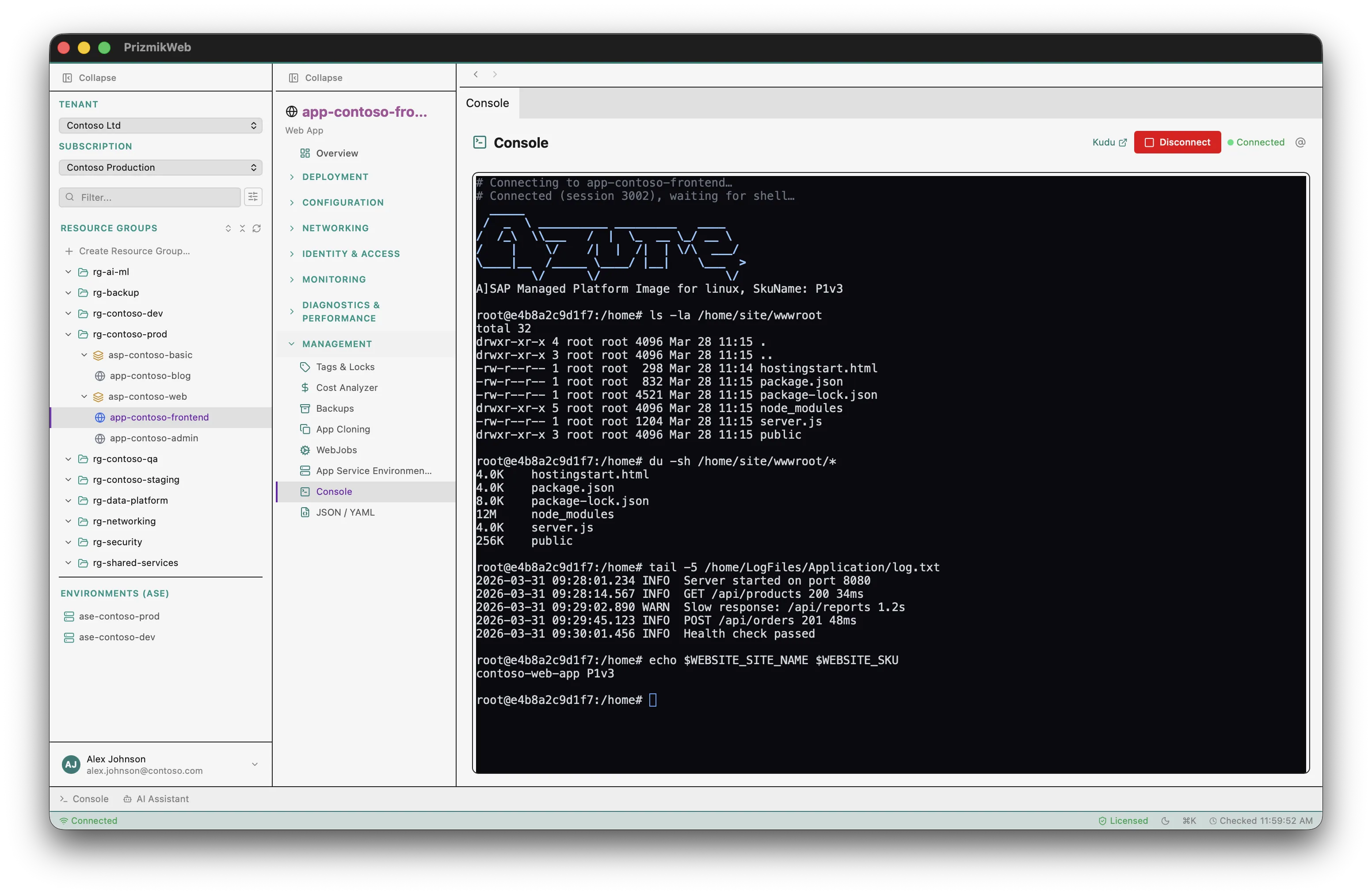Screen dimensions: 1372x895
Task: Open WebJobs for the web app
Action: pyautogui.click(x=337, y=450)
